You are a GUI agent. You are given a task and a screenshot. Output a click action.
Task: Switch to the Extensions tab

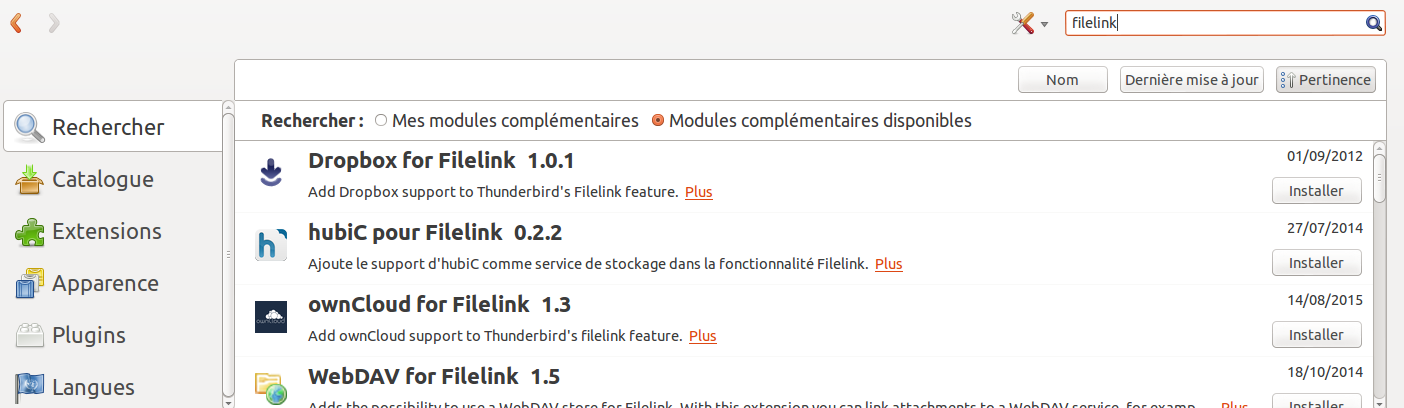tap(106, 232)
